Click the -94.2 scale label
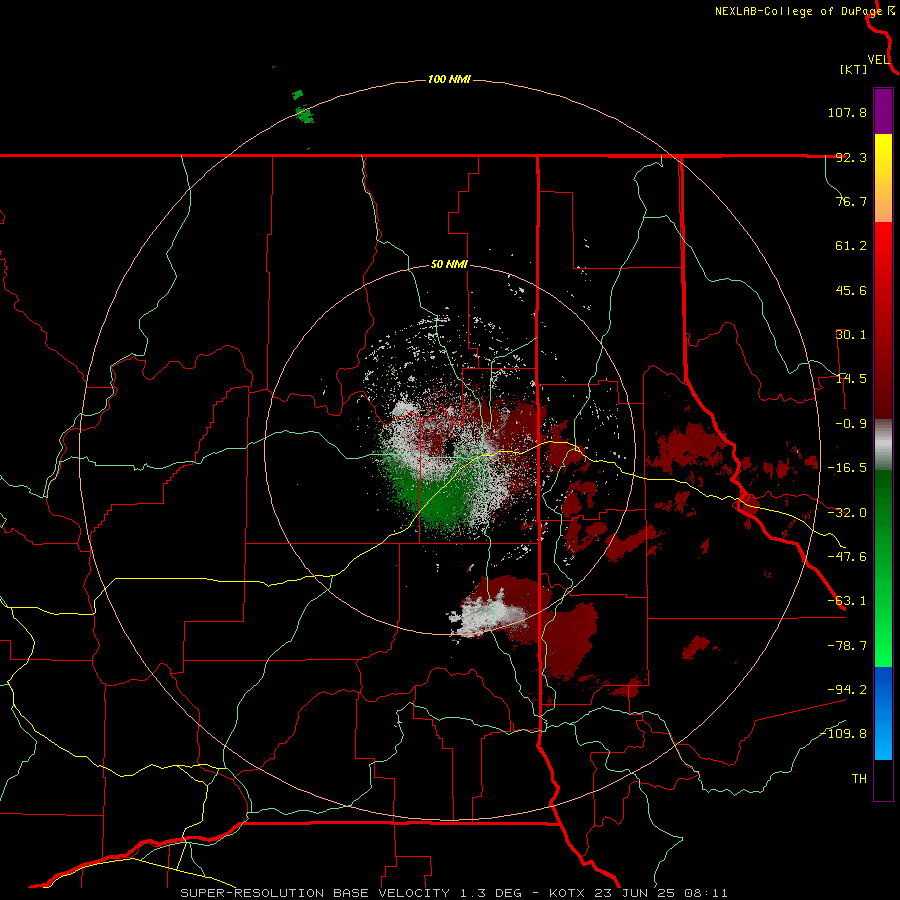Image resolution: width=900 pixels, height=900 pixels. (847, 690)
